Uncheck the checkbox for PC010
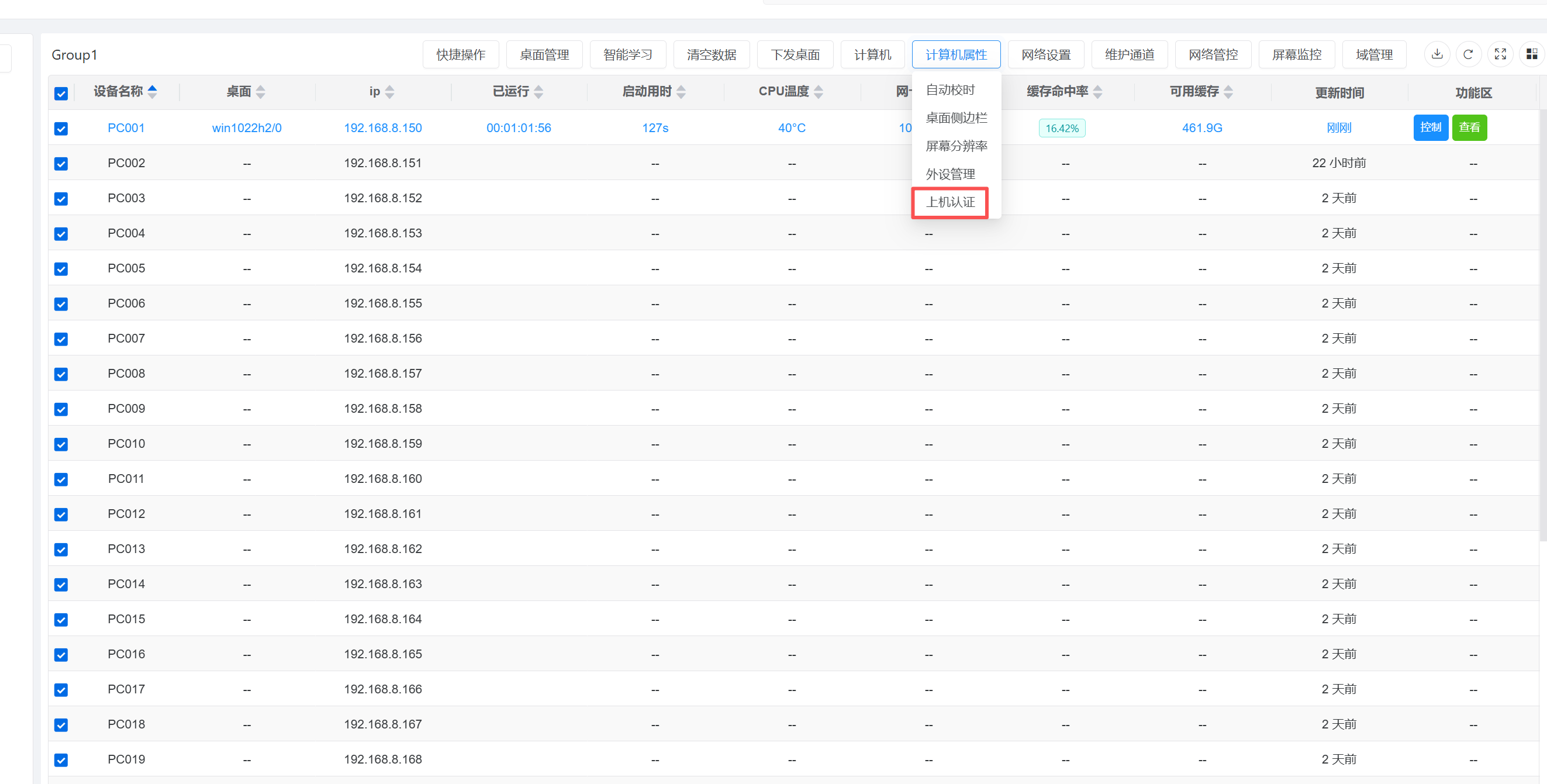This screenshot has width=1547, height=784. [61, 444]
